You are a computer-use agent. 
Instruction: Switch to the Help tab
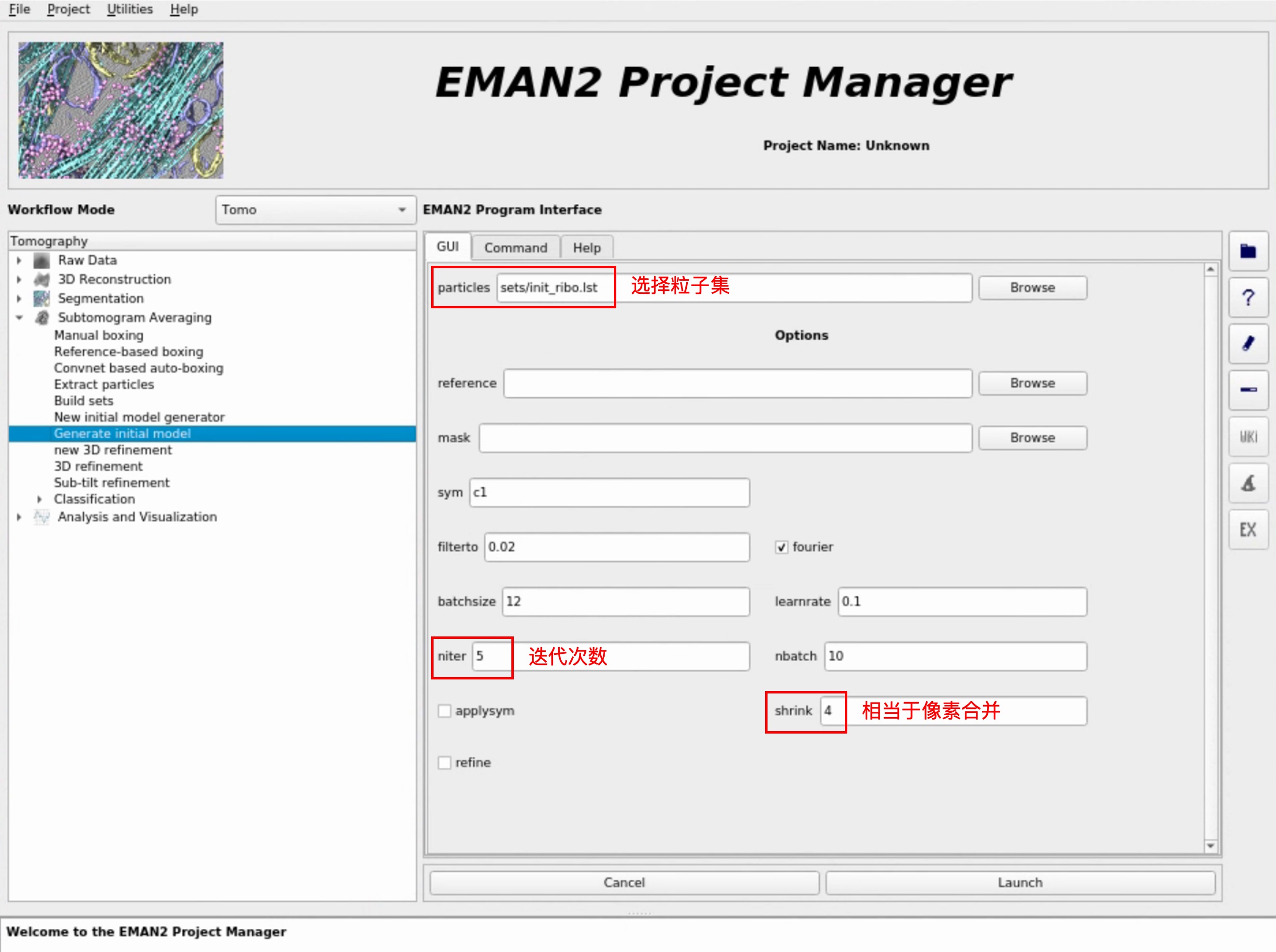pyautogui.click(x=587, y=248)
